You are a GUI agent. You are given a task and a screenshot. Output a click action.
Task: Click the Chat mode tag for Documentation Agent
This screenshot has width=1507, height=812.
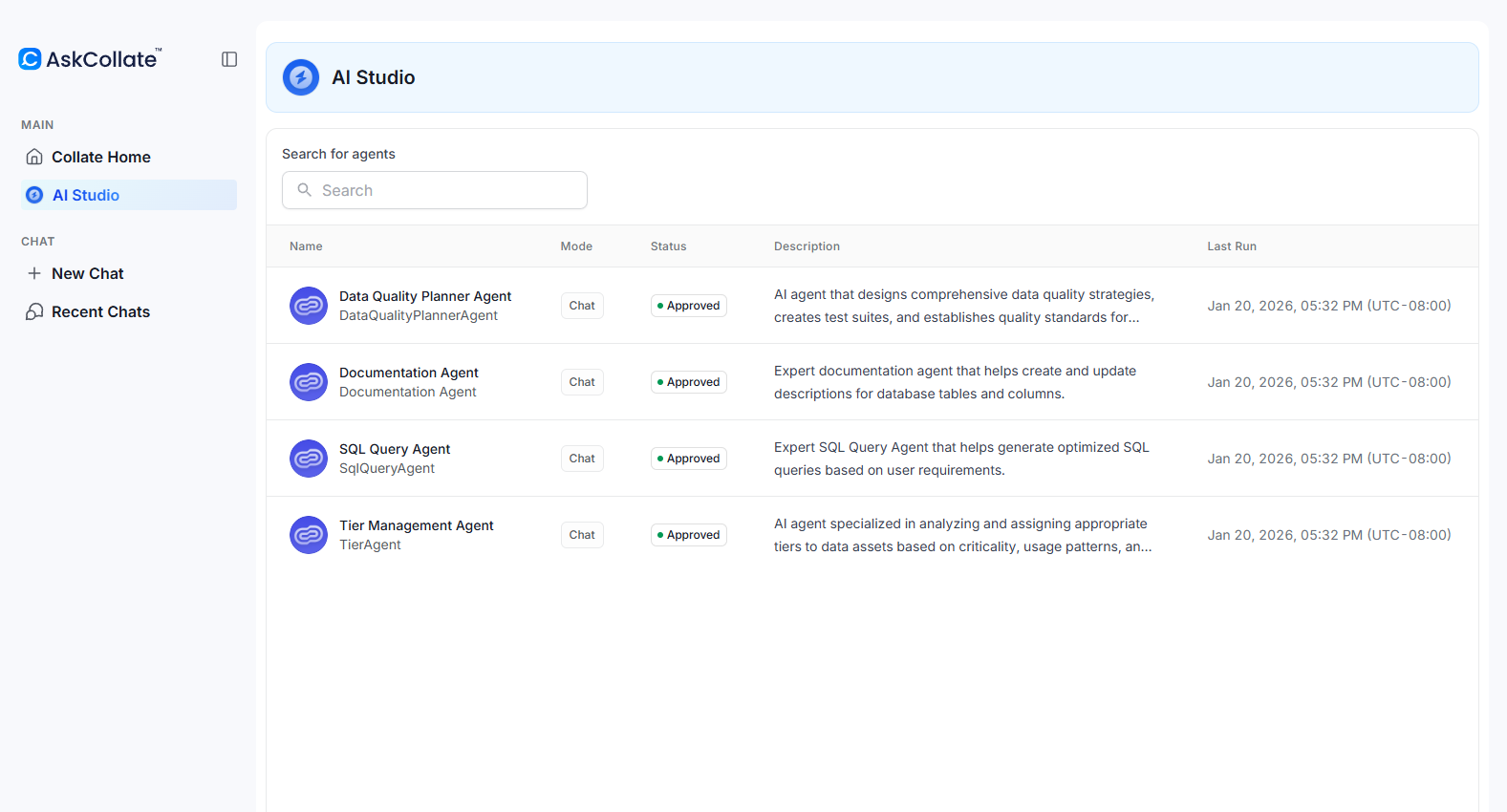582,382
